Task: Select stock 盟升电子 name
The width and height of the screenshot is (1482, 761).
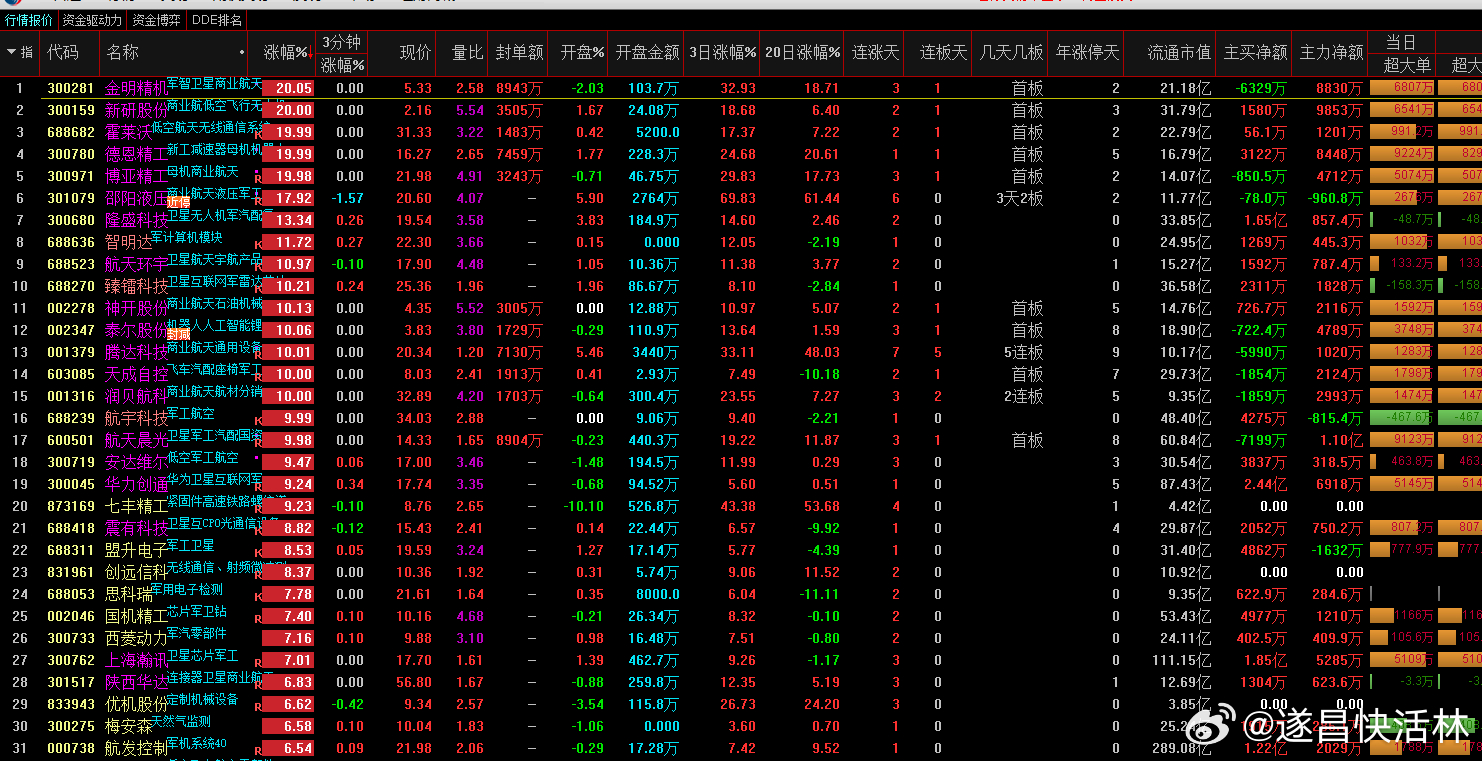Action: click(136, 550)
